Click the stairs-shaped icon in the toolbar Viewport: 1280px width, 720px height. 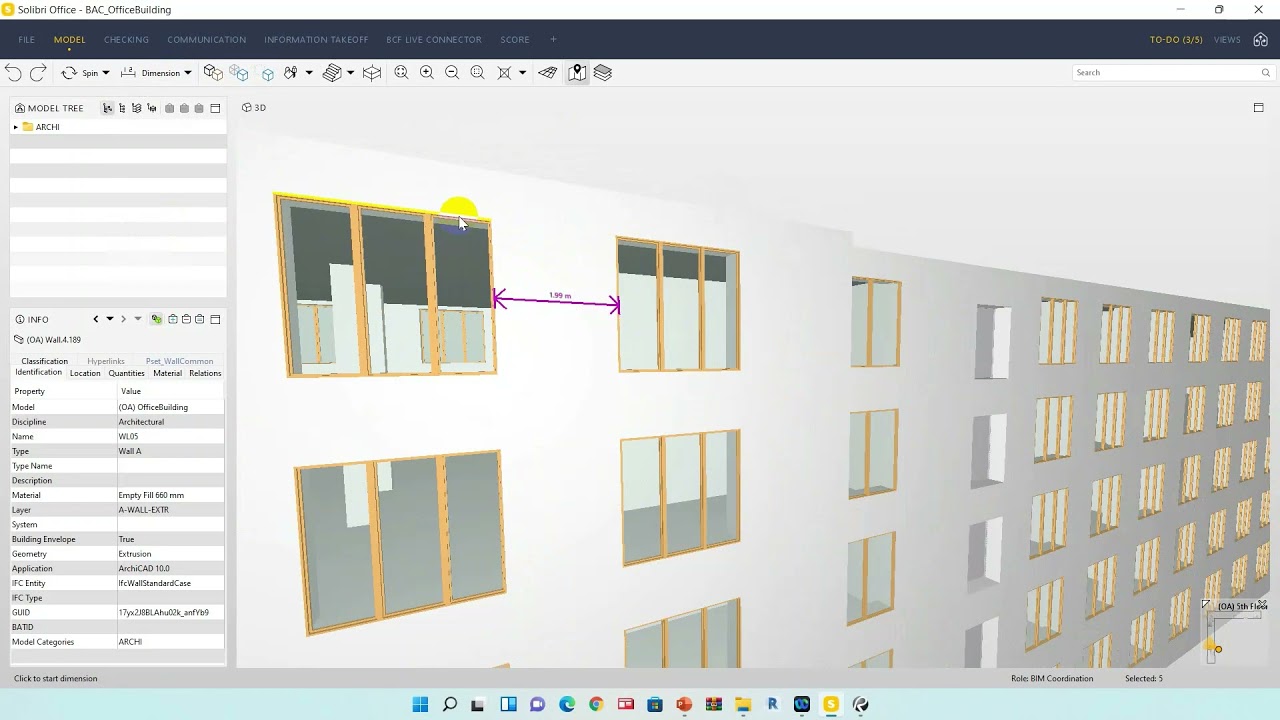tap(333, 73)
